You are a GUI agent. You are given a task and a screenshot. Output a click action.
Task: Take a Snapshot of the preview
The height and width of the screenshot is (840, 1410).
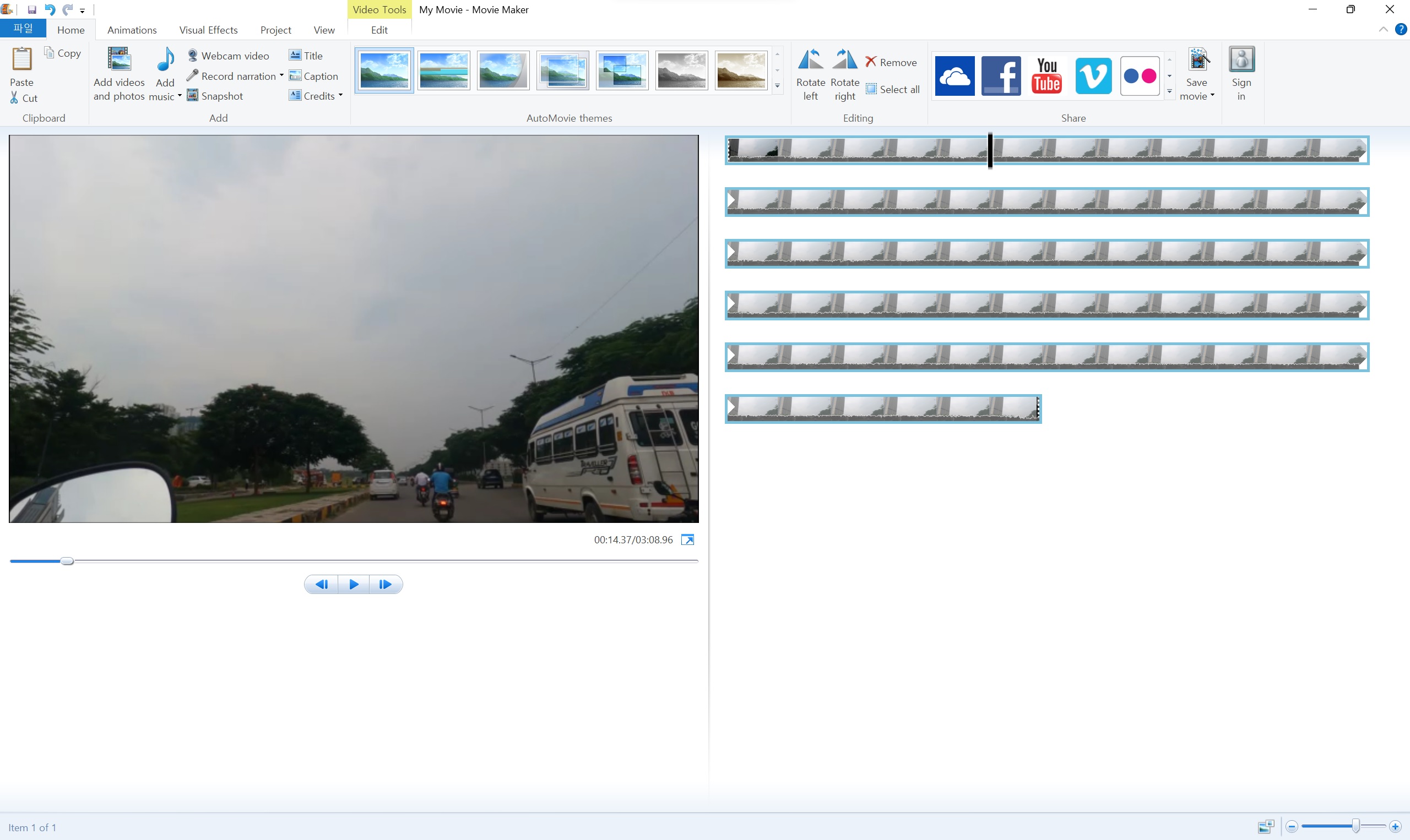(x=215, y=96)
